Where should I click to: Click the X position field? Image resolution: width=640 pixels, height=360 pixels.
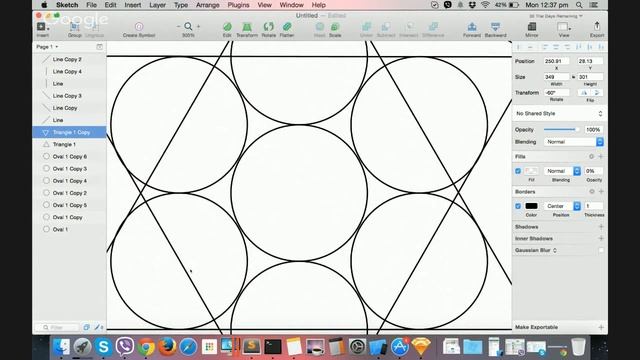[x=556, y=61]
